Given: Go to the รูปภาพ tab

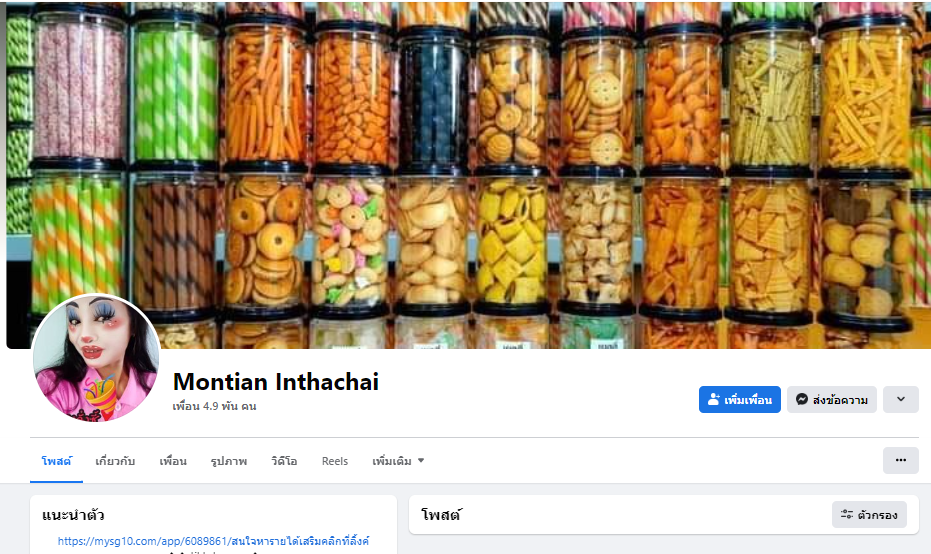Looking at the screenshot, I should [x=229, y=461].
